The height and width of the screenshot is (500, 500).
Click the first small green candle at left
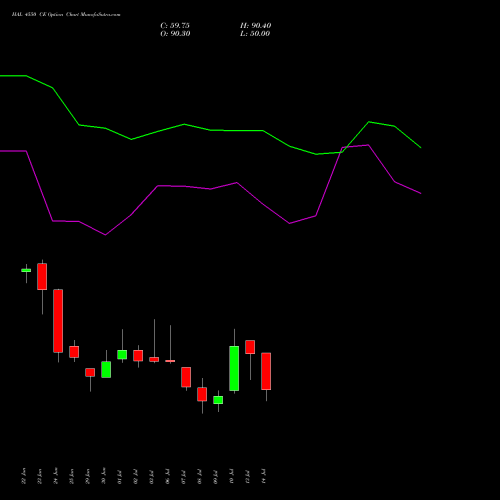click(26, 270)
